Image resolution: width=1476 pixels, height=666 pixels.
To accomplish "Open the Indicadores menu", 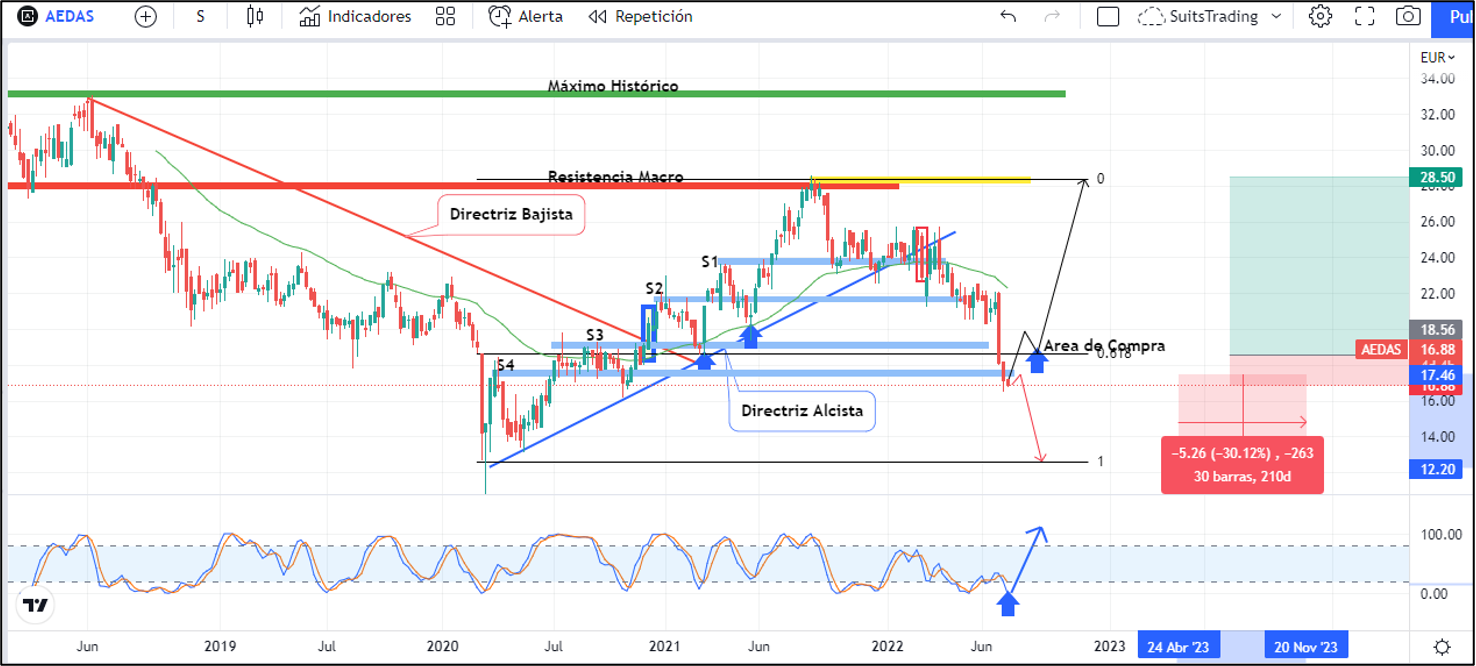I will (x=355, y=17).
